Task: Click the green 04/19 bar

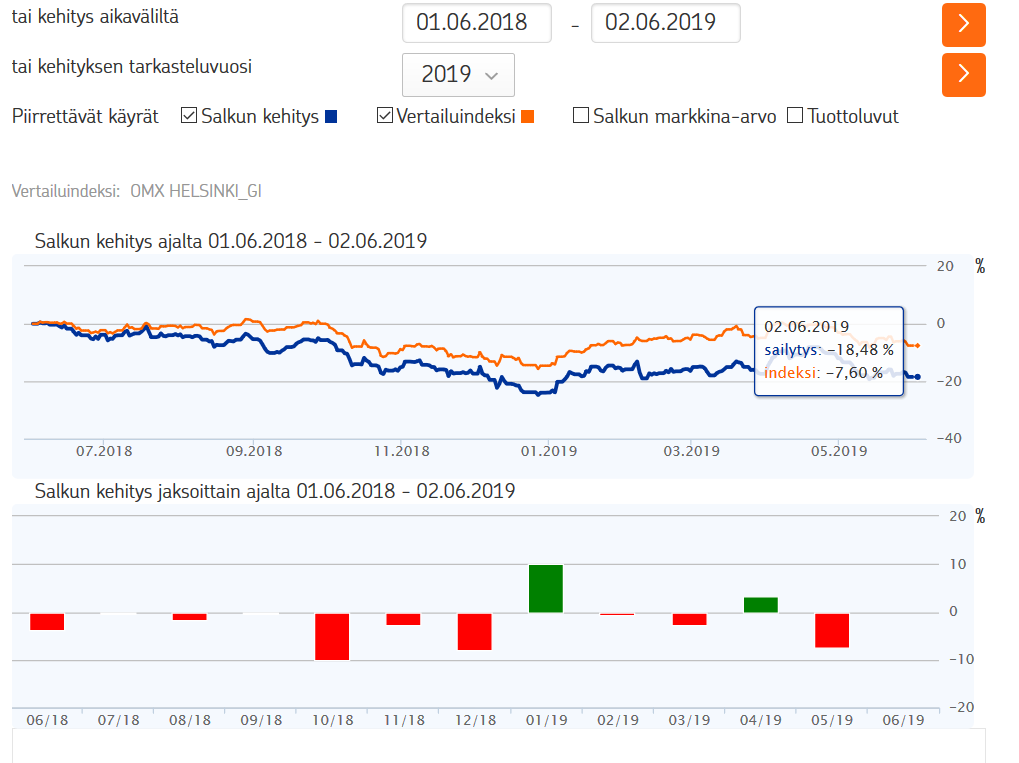Action: 761,605
